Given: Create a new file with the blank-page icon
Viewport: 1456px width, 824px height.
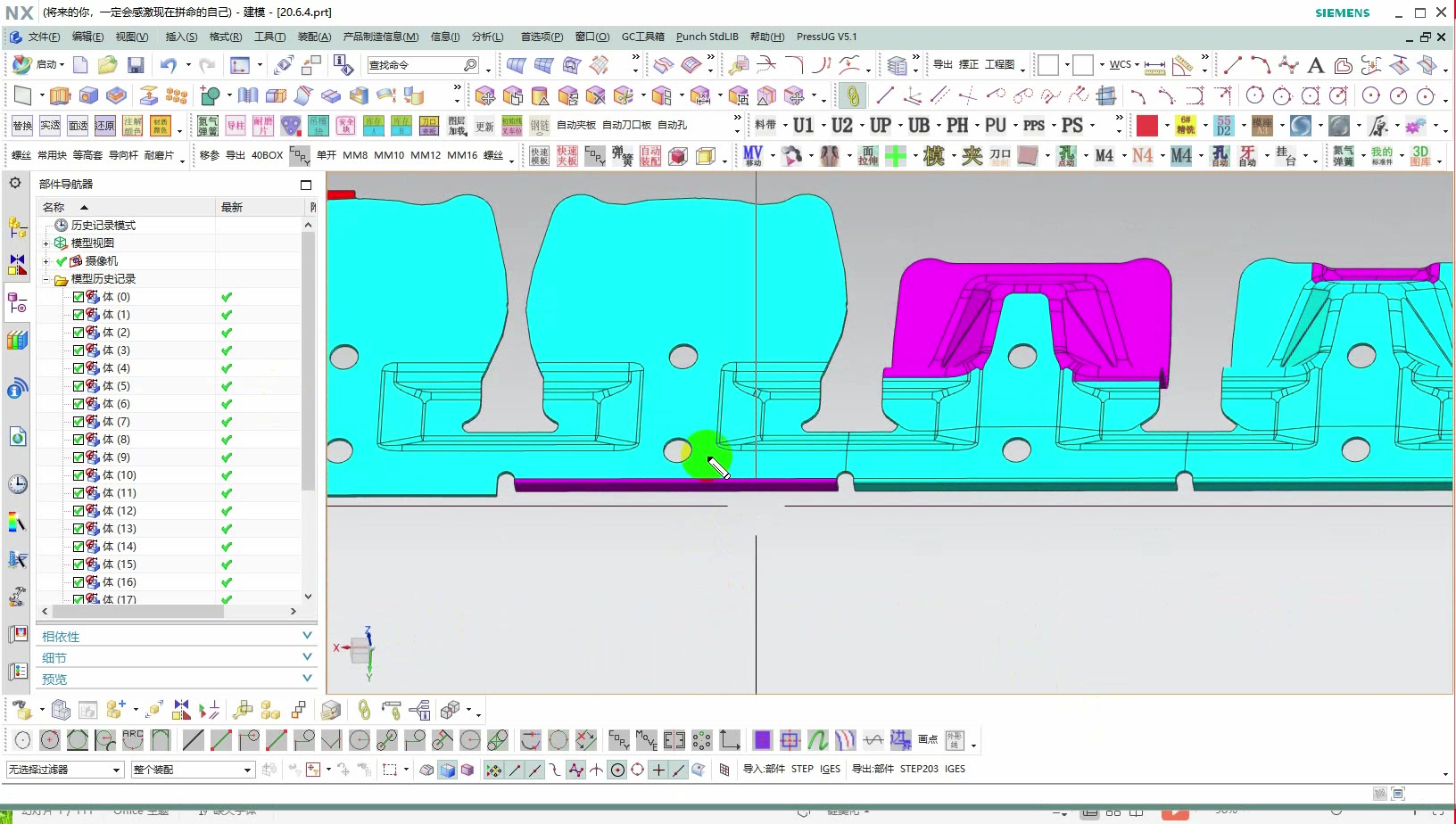Looking at the screenshot, I should (80, 65).
